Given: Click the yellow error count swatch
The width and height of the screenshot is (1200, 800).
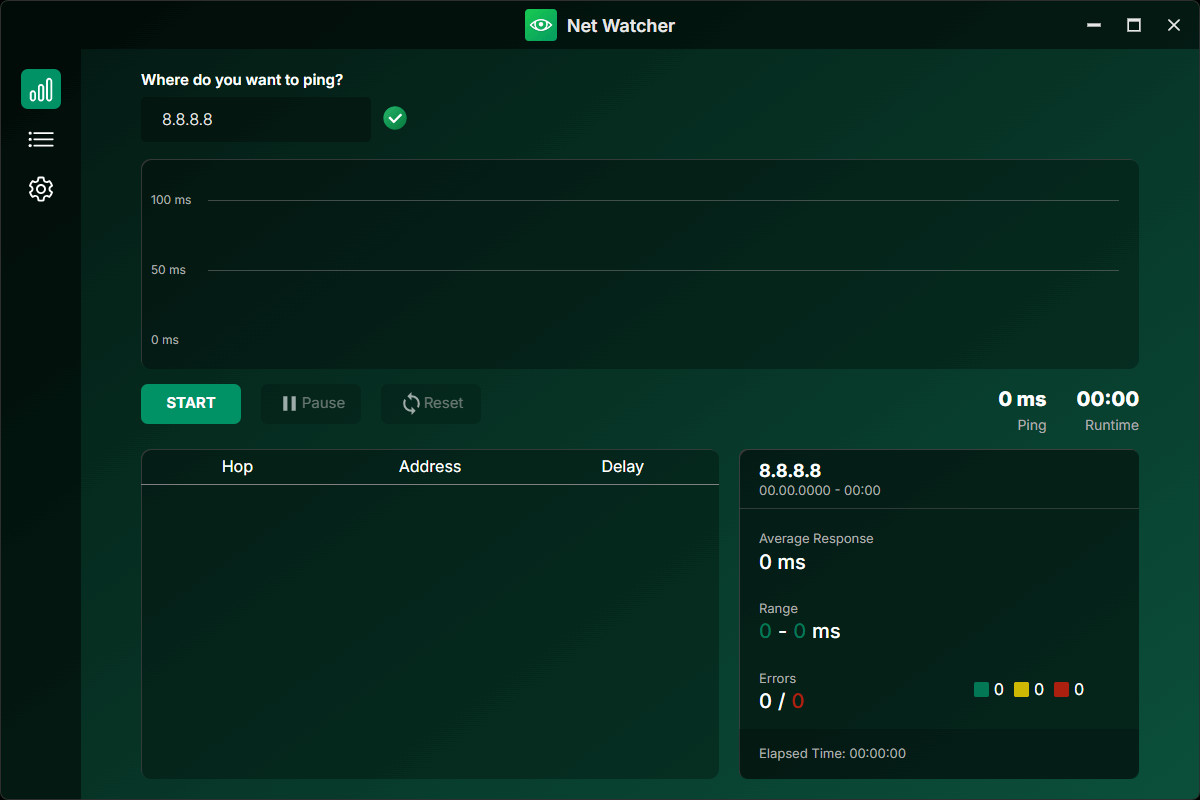Looking at the screenshot, I should point(1021,689).
